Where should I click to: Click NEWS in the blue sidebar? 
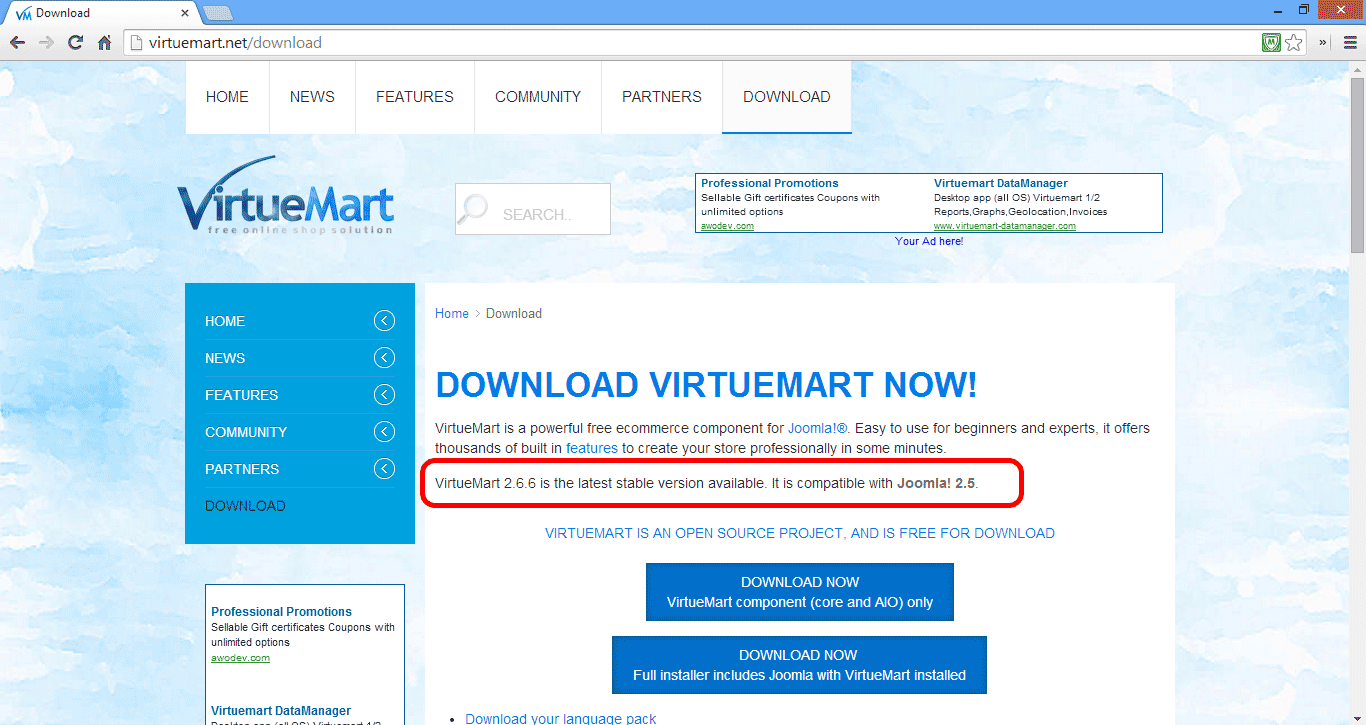tap(225, 358)
